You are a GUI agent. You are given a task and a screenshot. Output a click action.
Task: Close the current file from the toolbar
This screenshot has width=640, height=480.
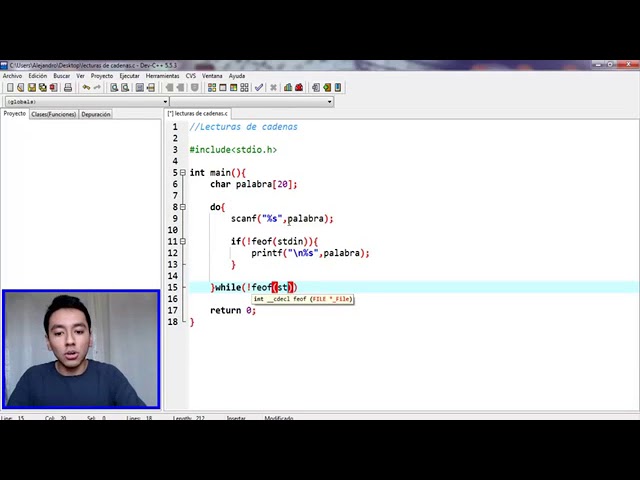[53, 87]
